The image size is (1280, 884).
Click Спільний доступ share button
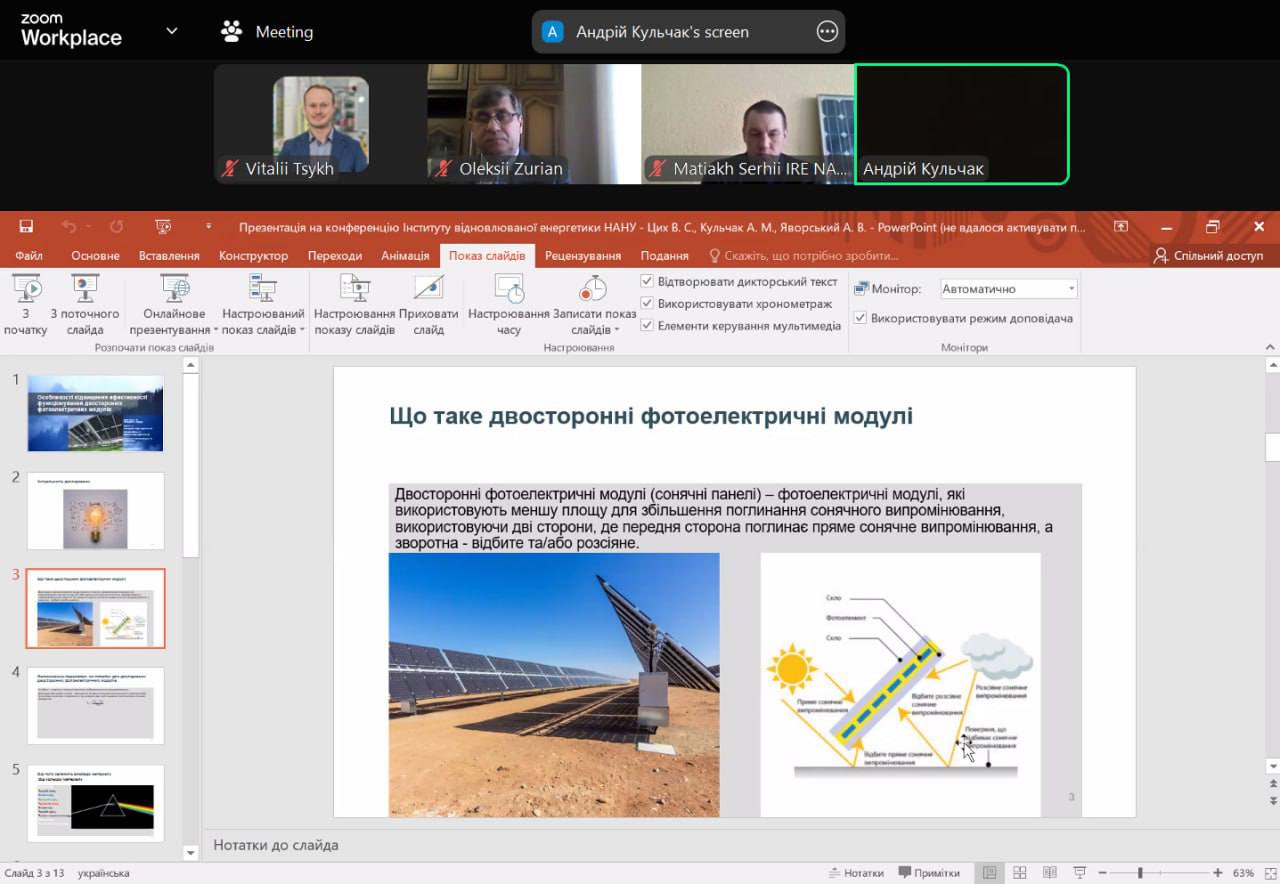pos(1208,256)
